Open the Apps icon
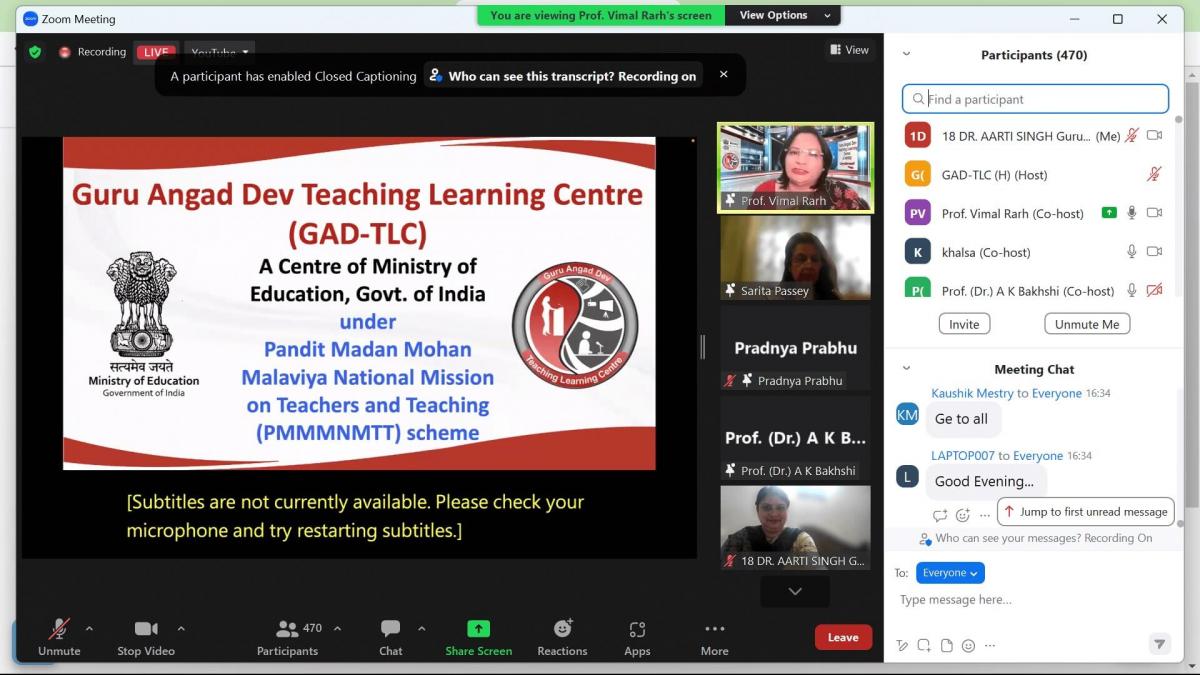Screen dimensions: 1200x675 tap(637, 629)
